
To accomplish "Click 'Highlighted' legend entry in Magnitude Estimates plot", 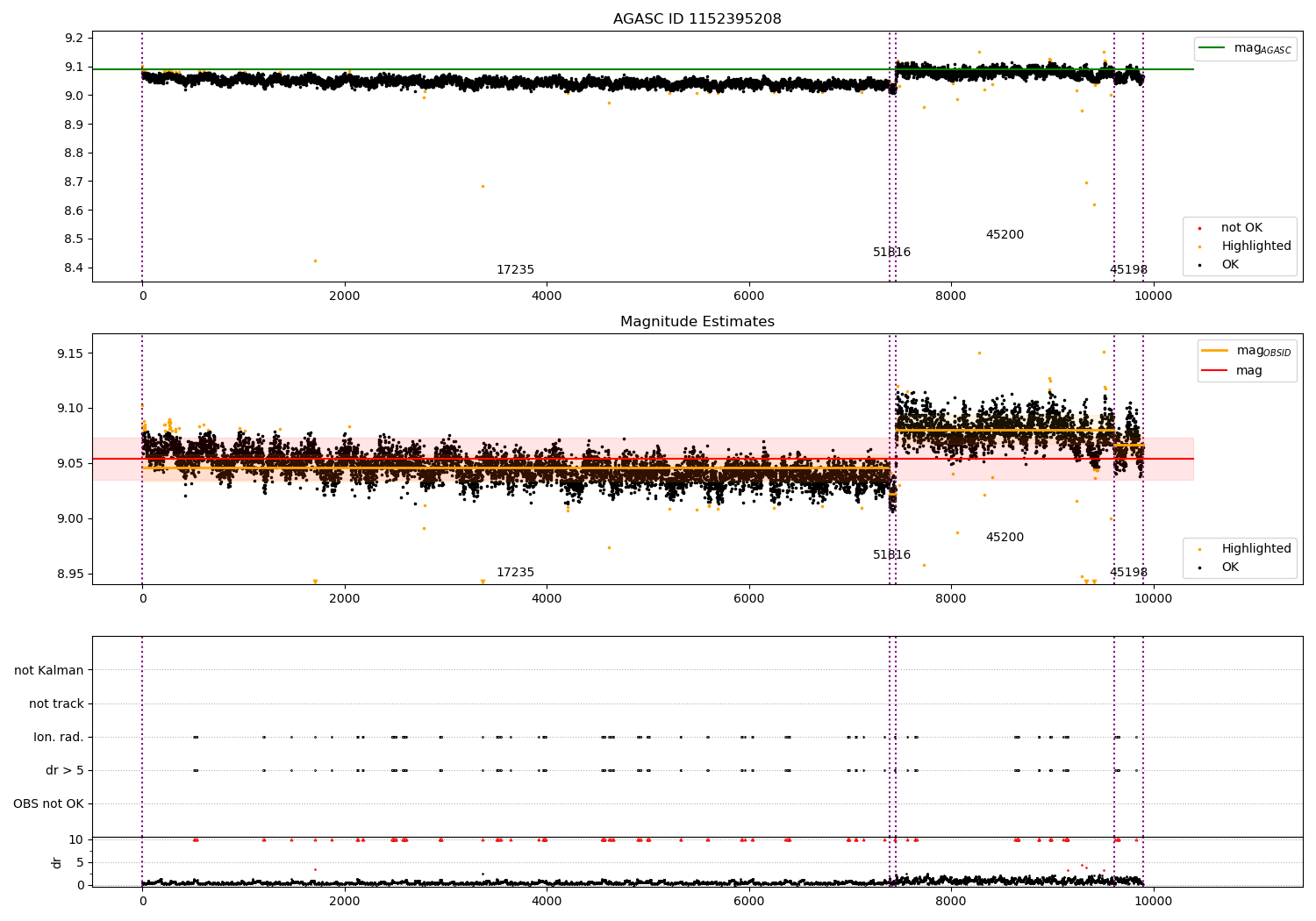I will (1256, 549).
